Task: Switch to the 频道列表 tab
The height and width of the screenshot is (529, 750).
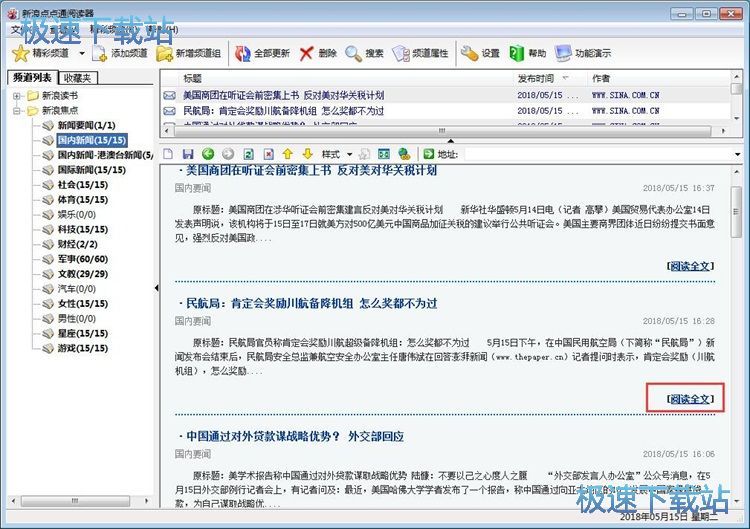Action: click(32, 77)
